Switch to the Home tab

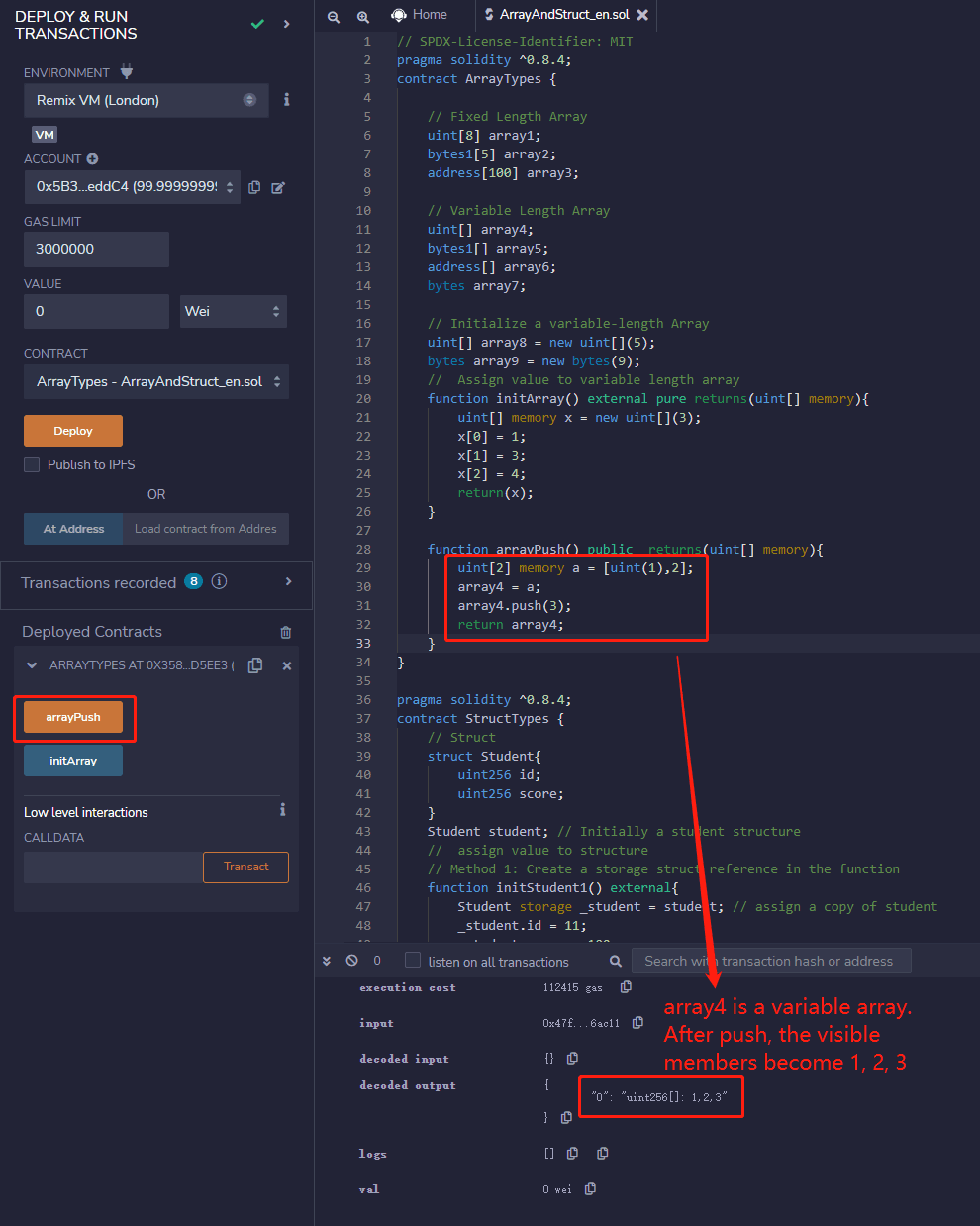click(420, 15)
